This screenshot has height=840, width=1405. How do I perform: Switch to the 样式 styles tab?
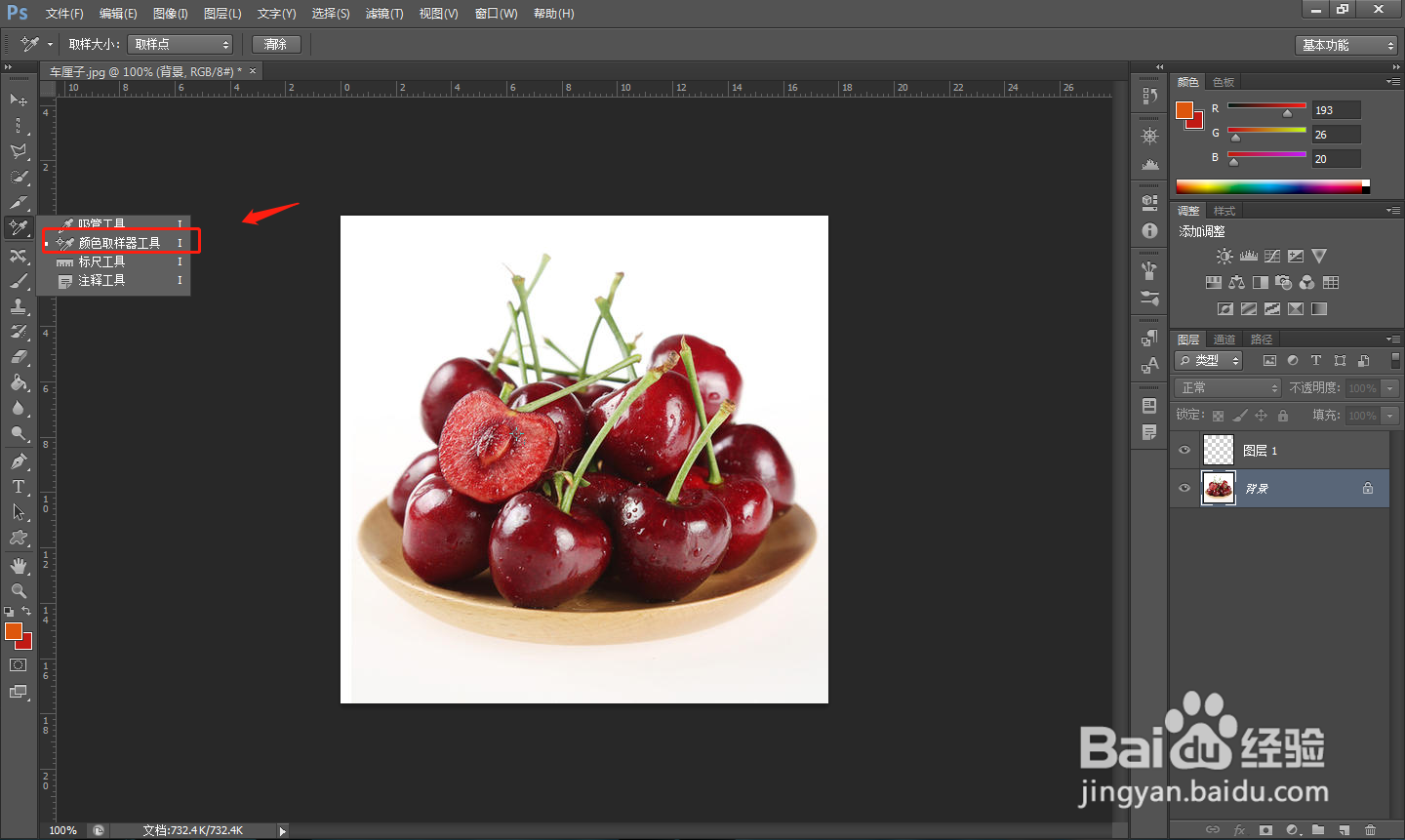pyautogui.click(x=1224, y=211)
